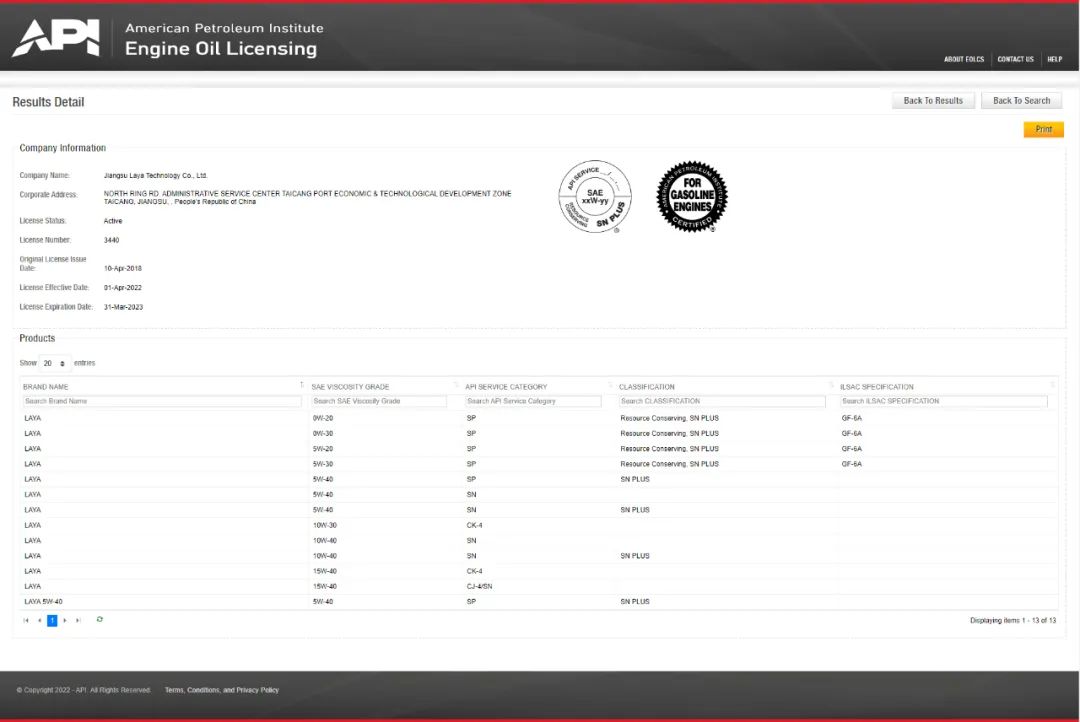This screenshot has height=722, width=1080.
Task: Open the About EOLCS link
Action: coord(964,59)
